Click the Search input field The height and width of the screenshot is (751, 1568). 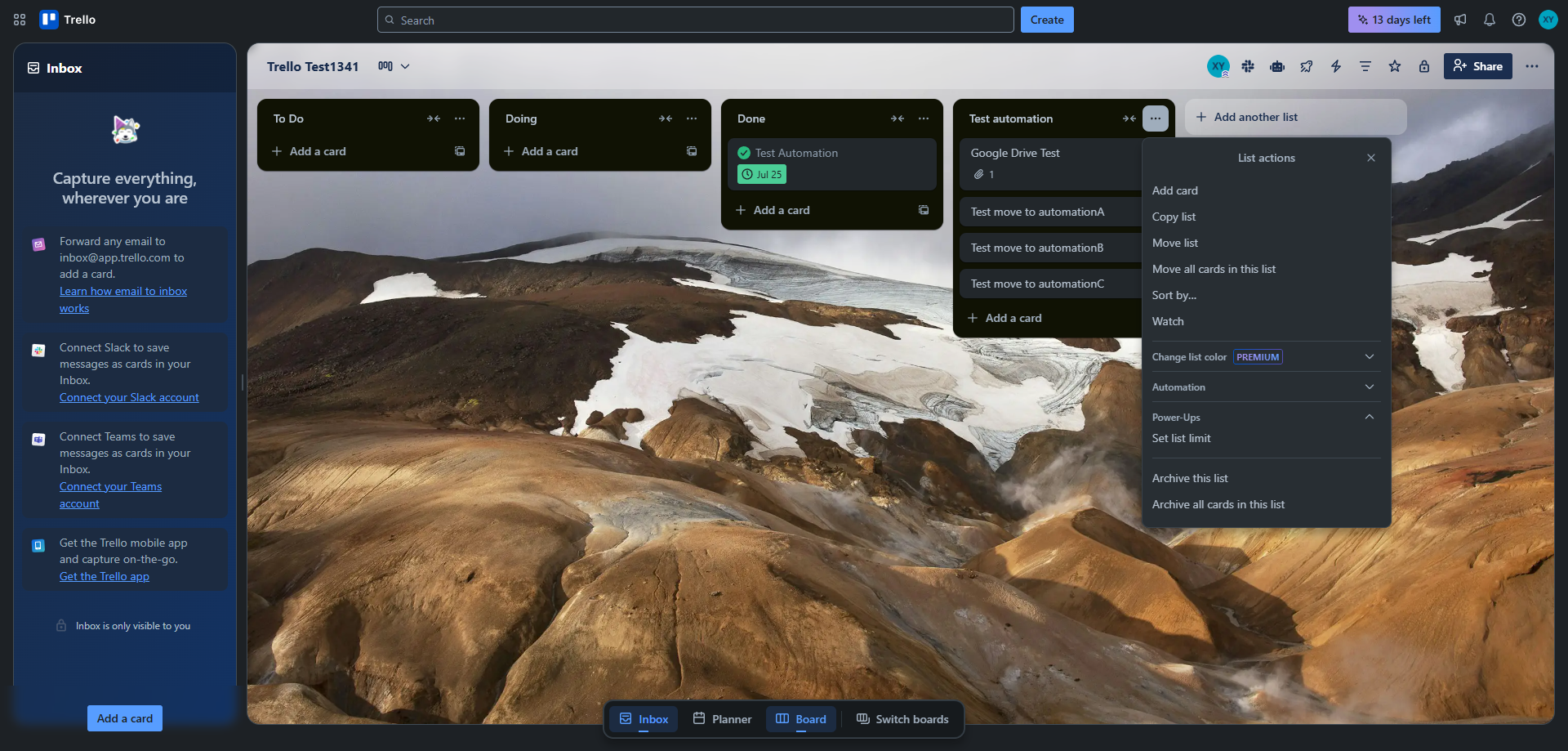point(695,20)
